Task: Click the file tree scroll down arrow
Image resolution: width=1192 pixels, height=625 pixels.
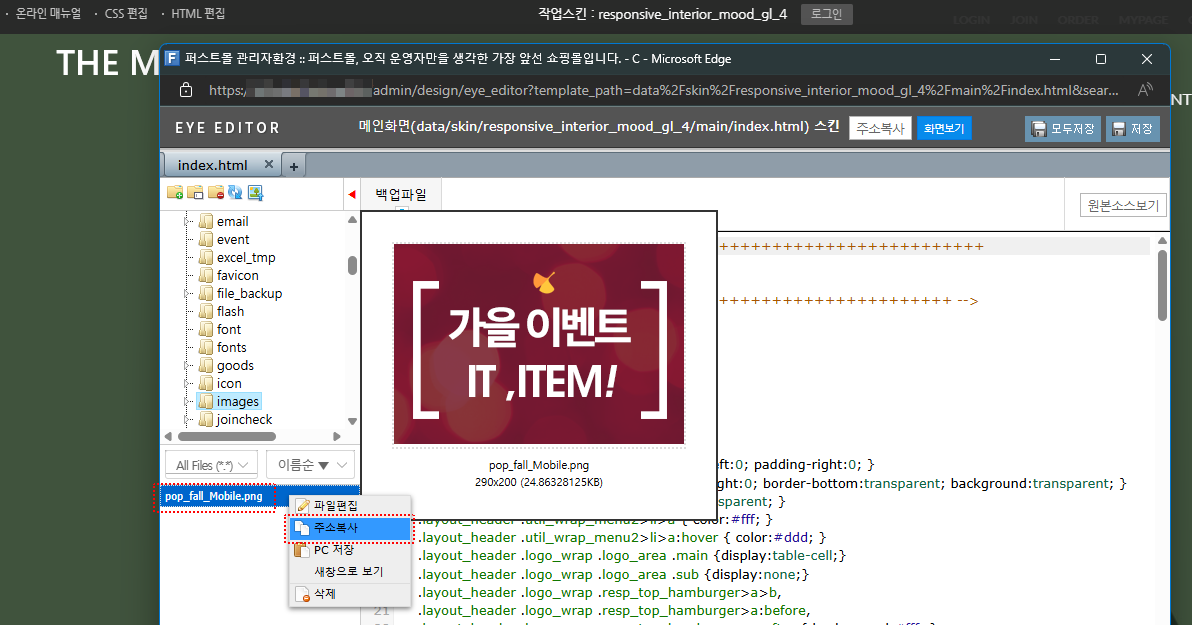Action: (x=352, y=420)
